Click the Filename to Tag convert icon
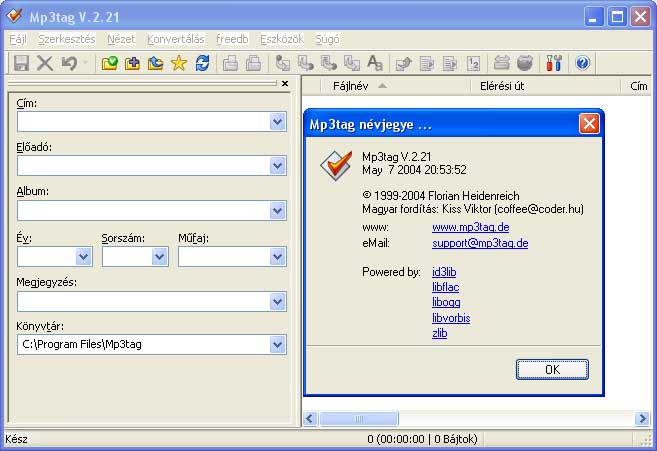657x451 pixels. point(305,63)
